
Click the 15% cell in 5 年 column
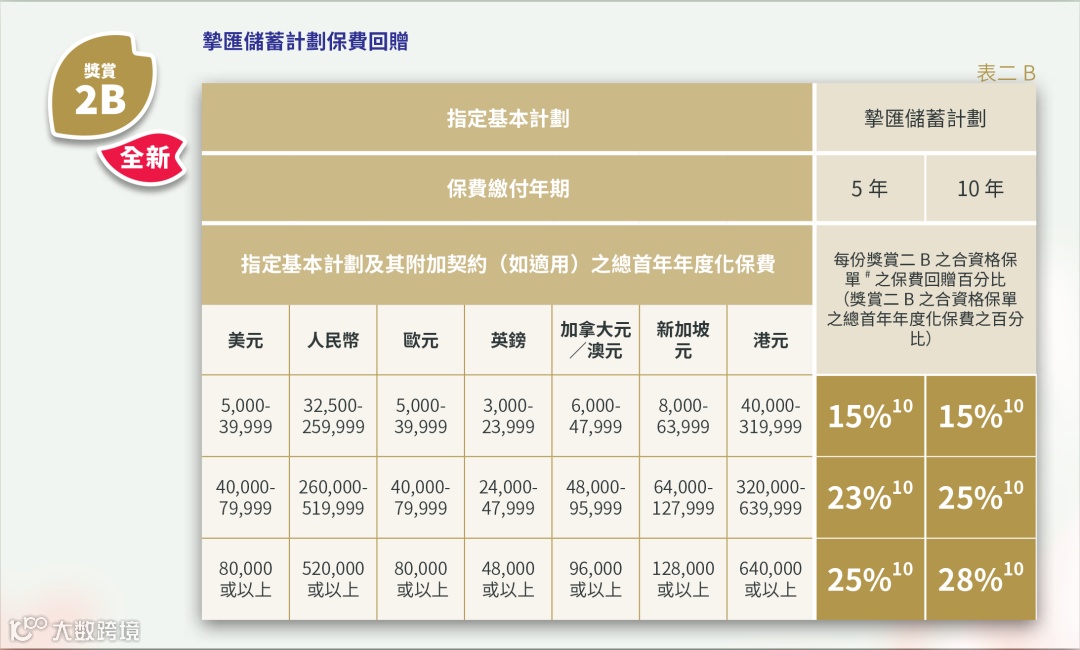[870, 416]
